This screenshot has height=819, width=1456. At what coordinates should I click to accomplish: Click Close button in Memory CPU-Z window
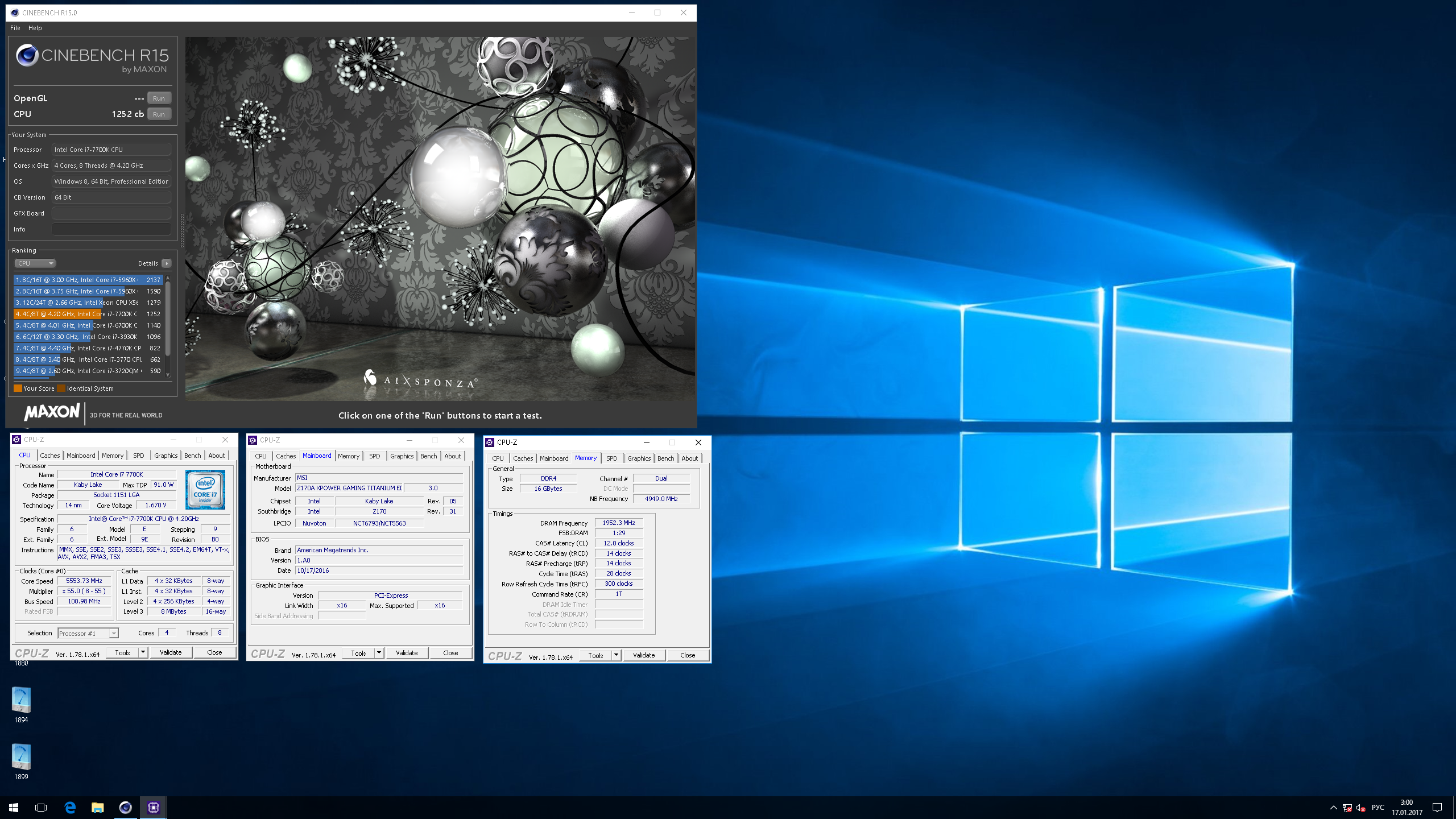(688, 655)
